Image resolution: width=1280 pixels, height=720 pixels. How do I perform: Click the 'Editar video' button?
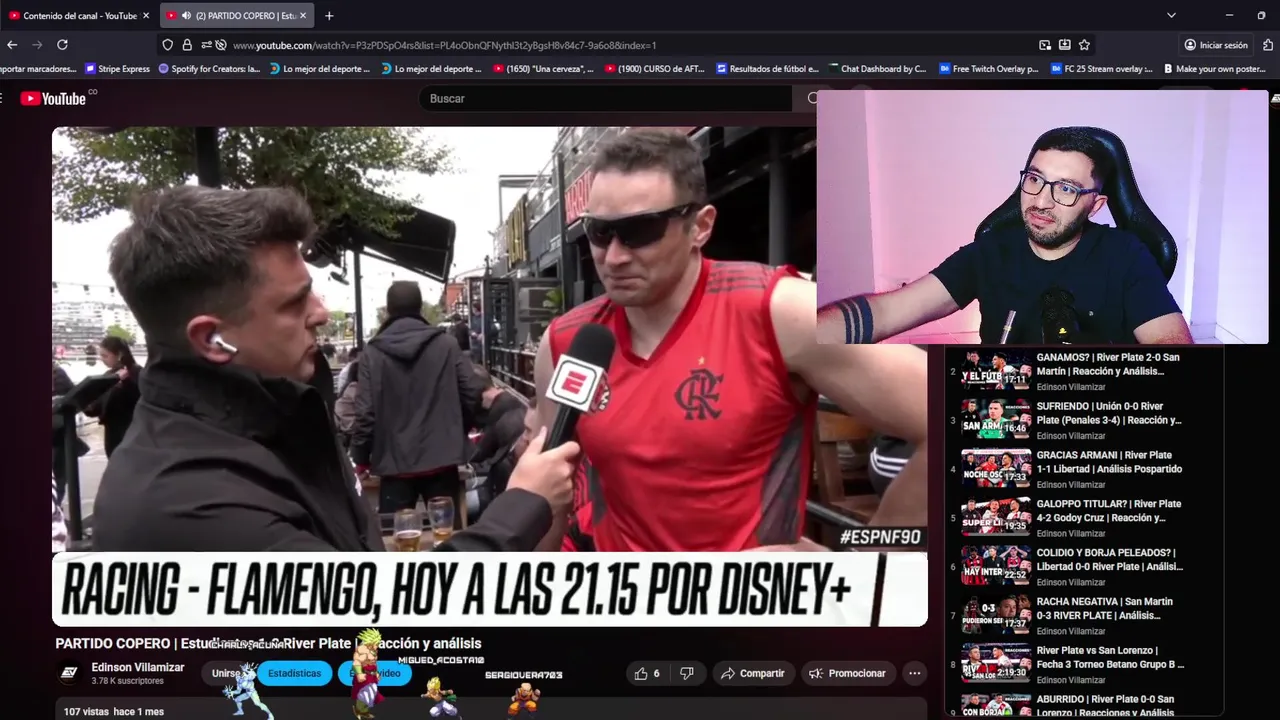[x=375, y=673]
